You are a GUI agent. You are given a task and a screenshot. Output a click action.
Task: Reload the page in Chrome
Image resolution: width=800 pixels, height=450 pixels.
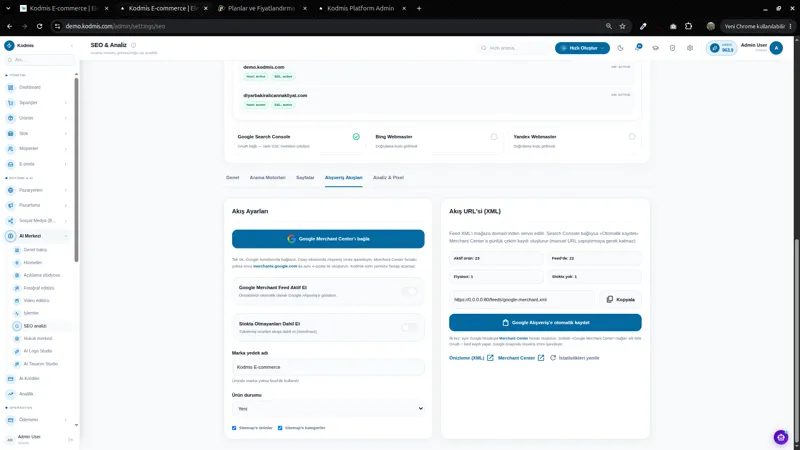click(x=39, y=26)
